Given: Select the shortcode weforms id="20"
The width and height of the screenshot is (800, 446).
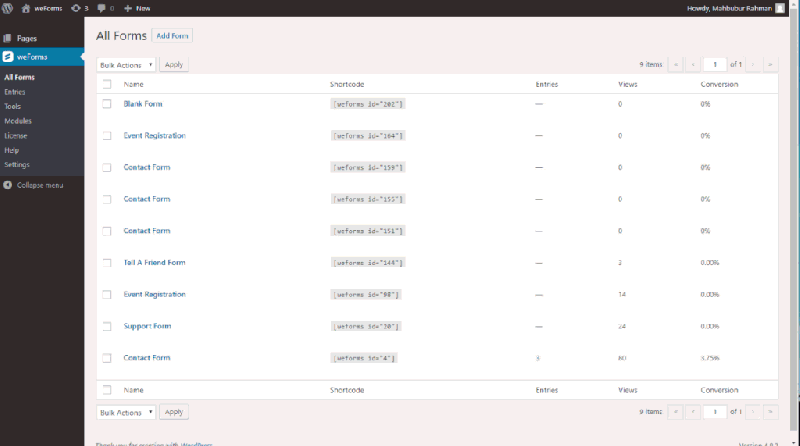Looking at the screenshot, I should click(366, 326).
